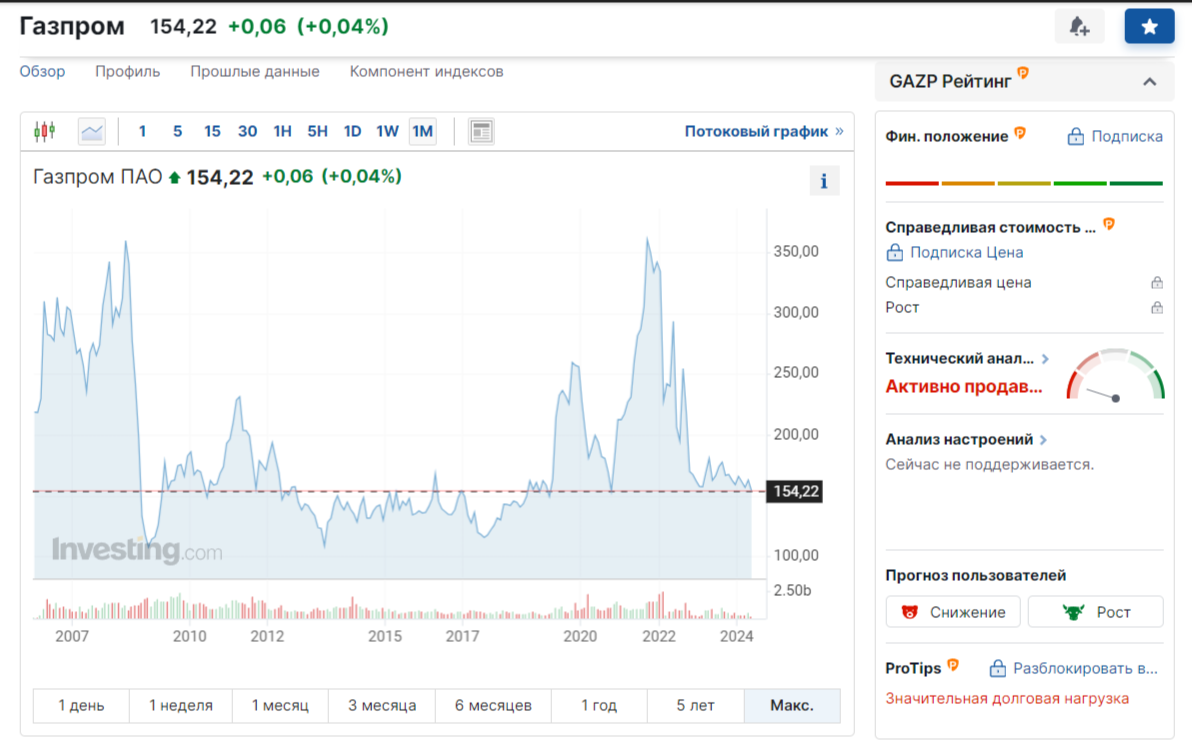The height and width of the screenshot is (750, 1192).
Task: Click the Подписка Цена link
Action: pos(966,252)
